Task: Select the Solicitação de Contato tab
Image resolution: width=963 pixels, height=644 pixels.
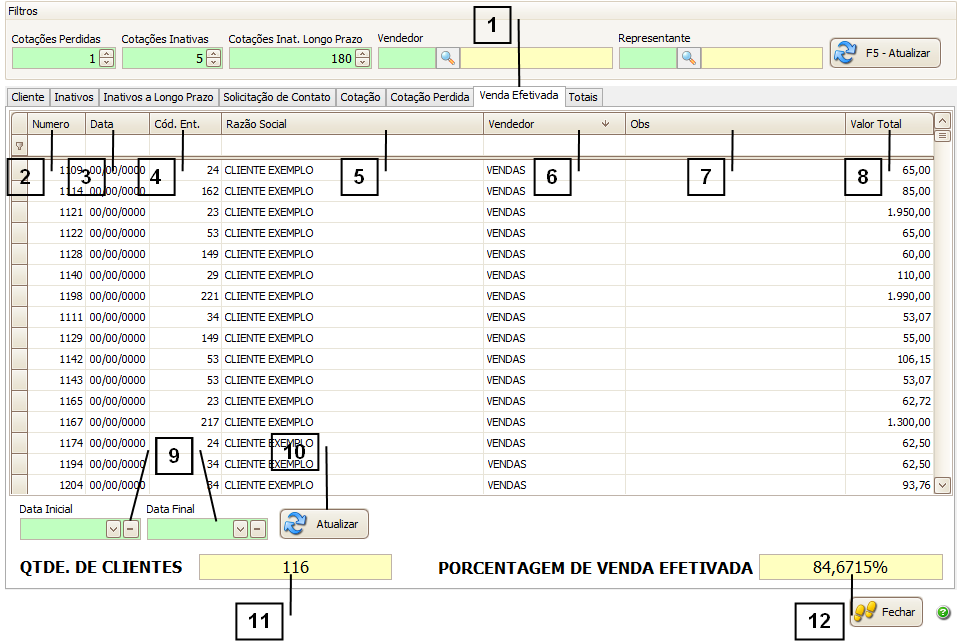Action: (x=276, y=97)
